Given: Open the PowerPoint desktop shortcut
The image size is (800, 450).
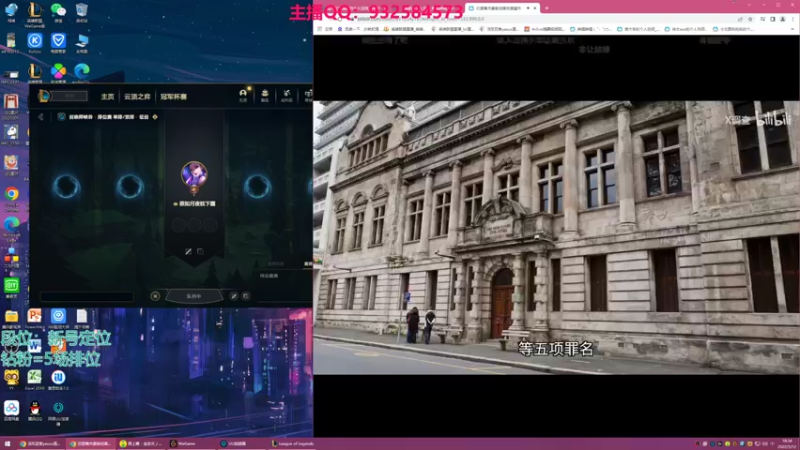Looking at the screenshot, I should tap(35, 318).
